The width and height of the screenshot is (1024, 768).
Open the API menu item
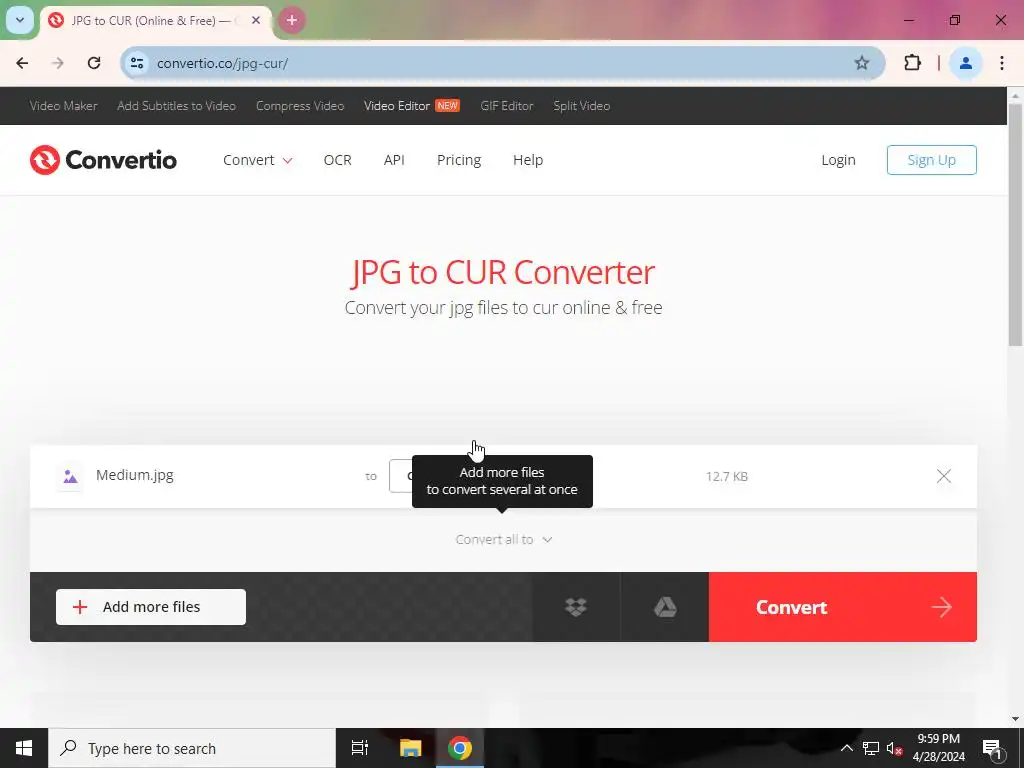pos(394,160)
